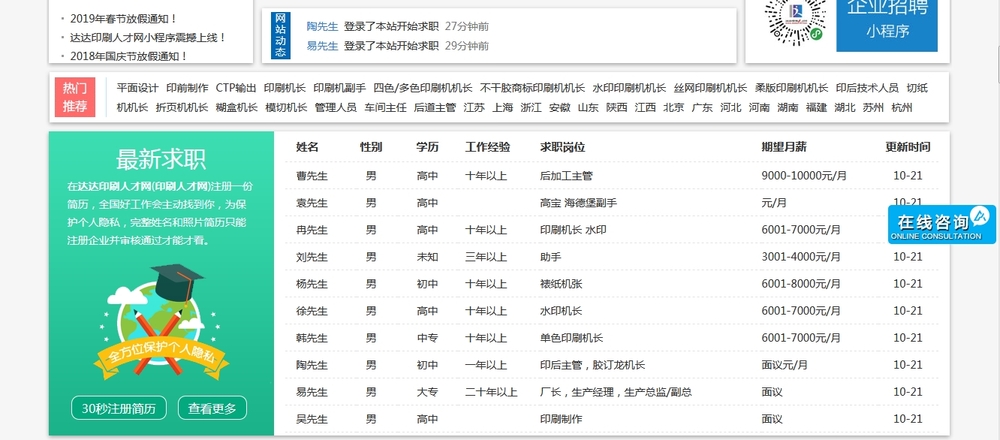Screen dimensions: 1000x440
Task: Select the 折页机机长 category
Action: 182,107
